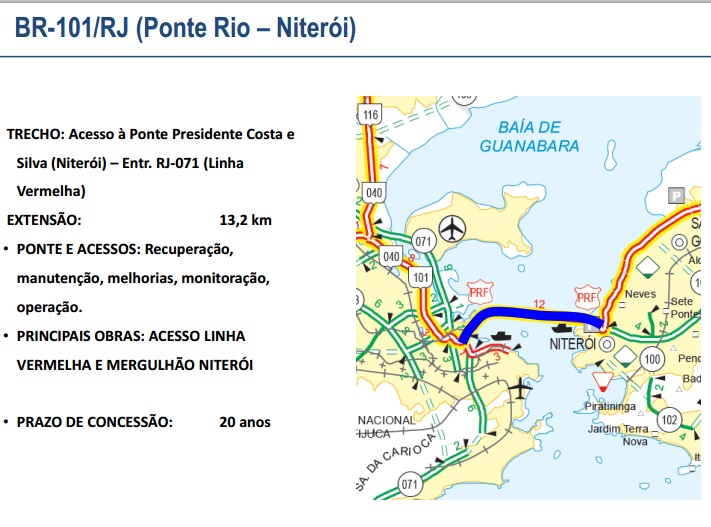Viewport: 711px width, 527px height.
Task: Click the ship icon near bridge's Rio end
Action: coord(501,336)
